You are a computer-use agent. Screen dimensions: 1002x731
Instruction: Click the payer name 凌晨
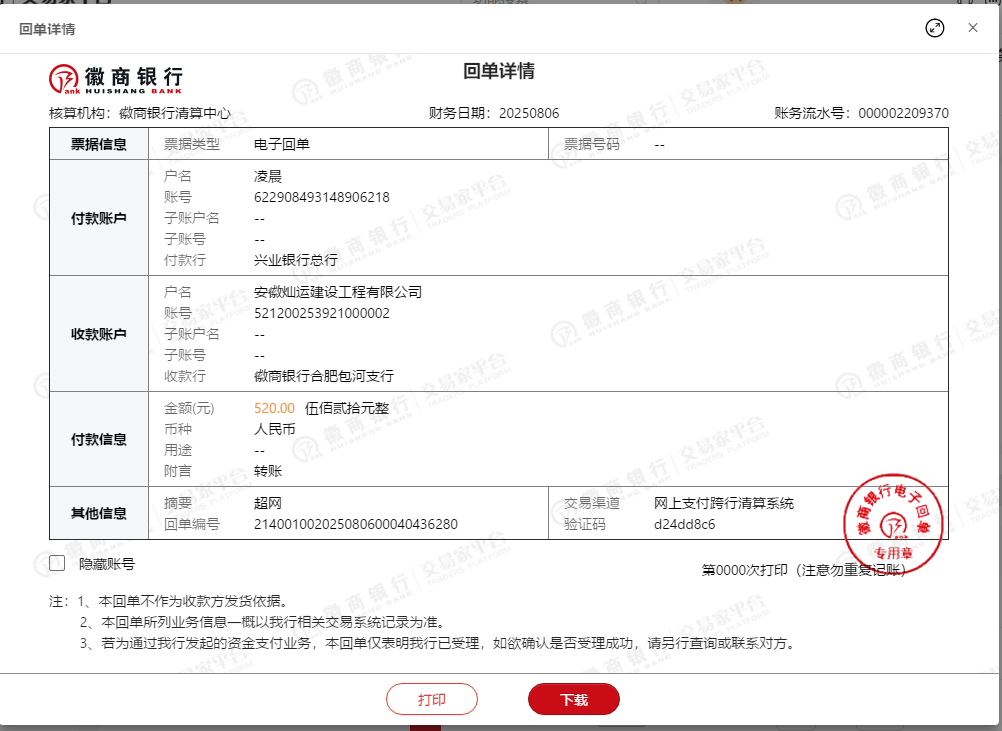[268, 176]
